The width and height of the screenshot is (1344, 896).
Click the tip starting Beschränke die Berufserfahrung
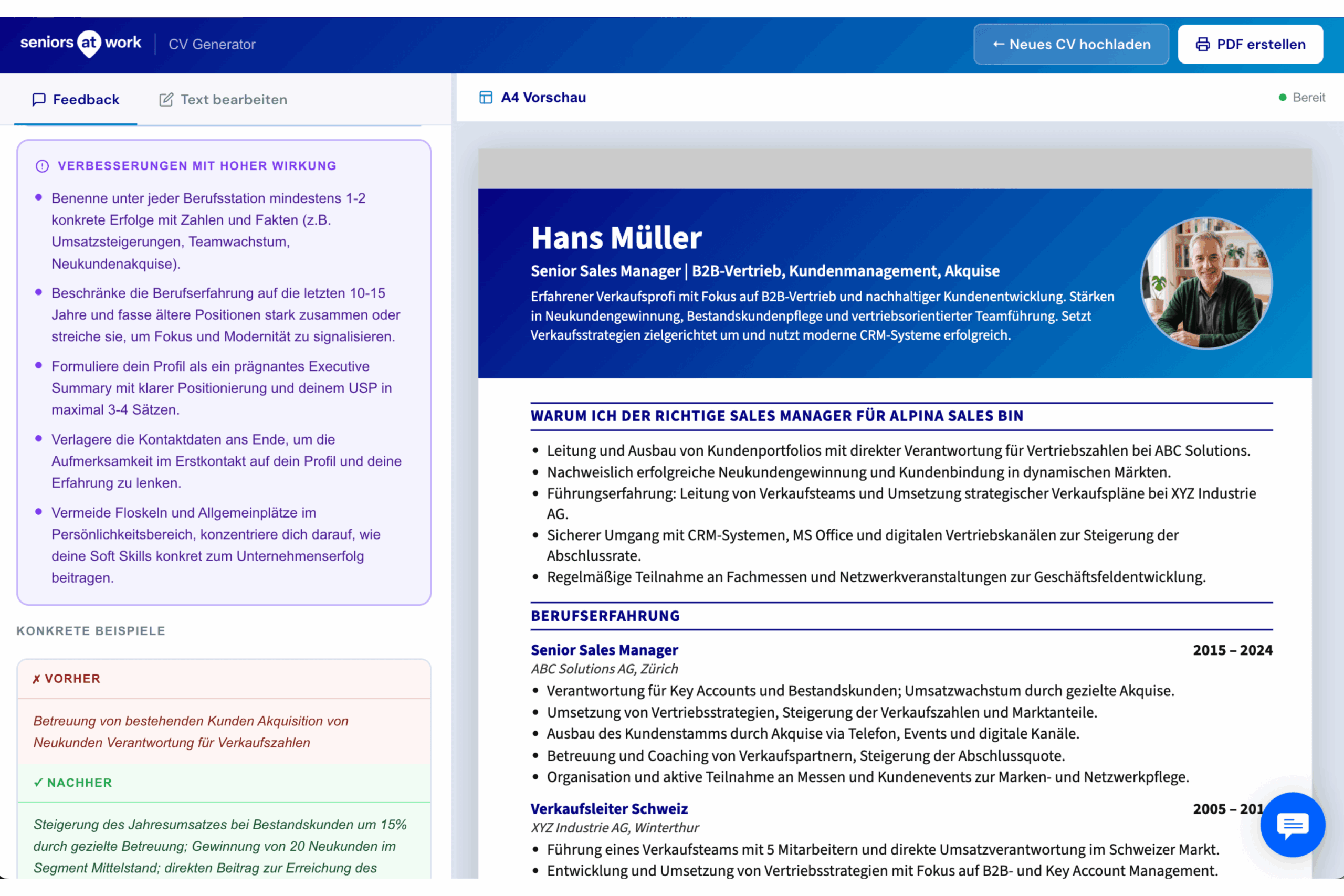click(226, 315)
